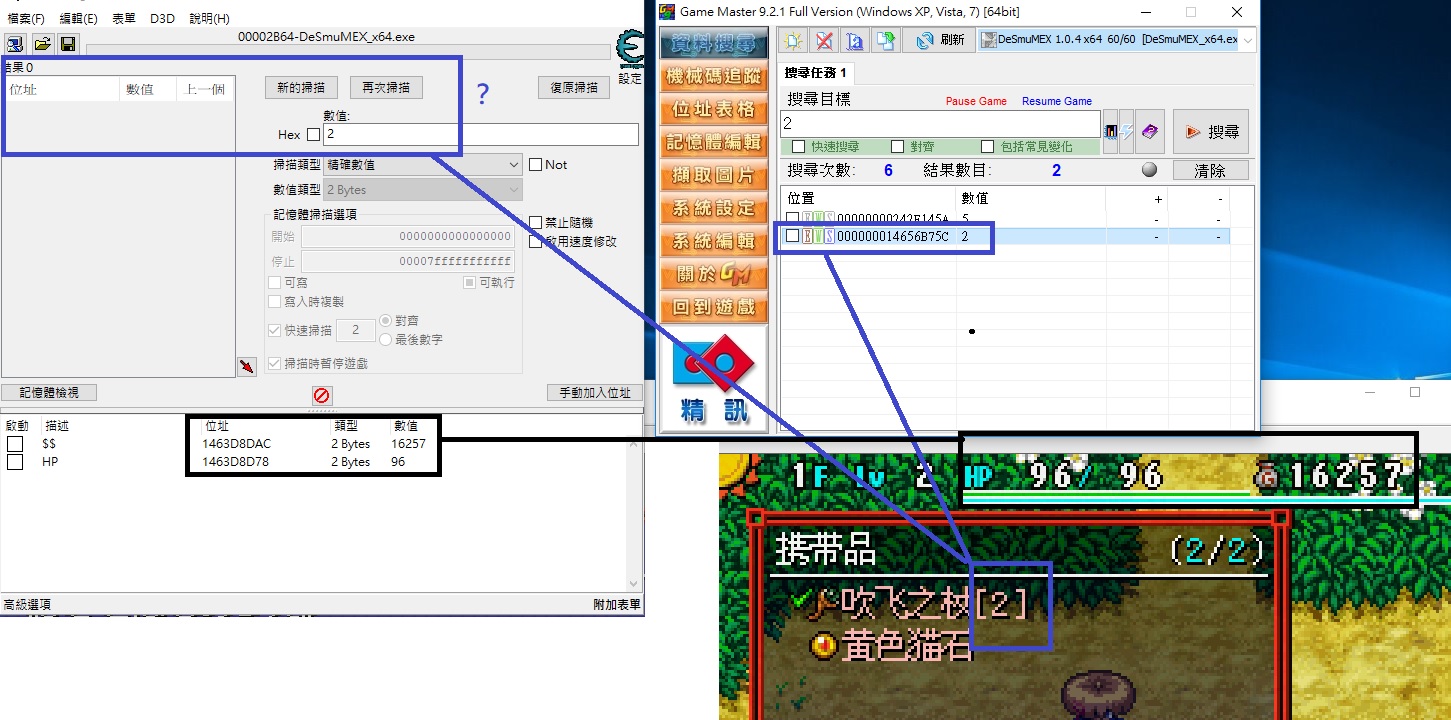Click the copy-task icon with green arrow
The height and width of the screenshot is (720, 1451).
tap(885, 40)
